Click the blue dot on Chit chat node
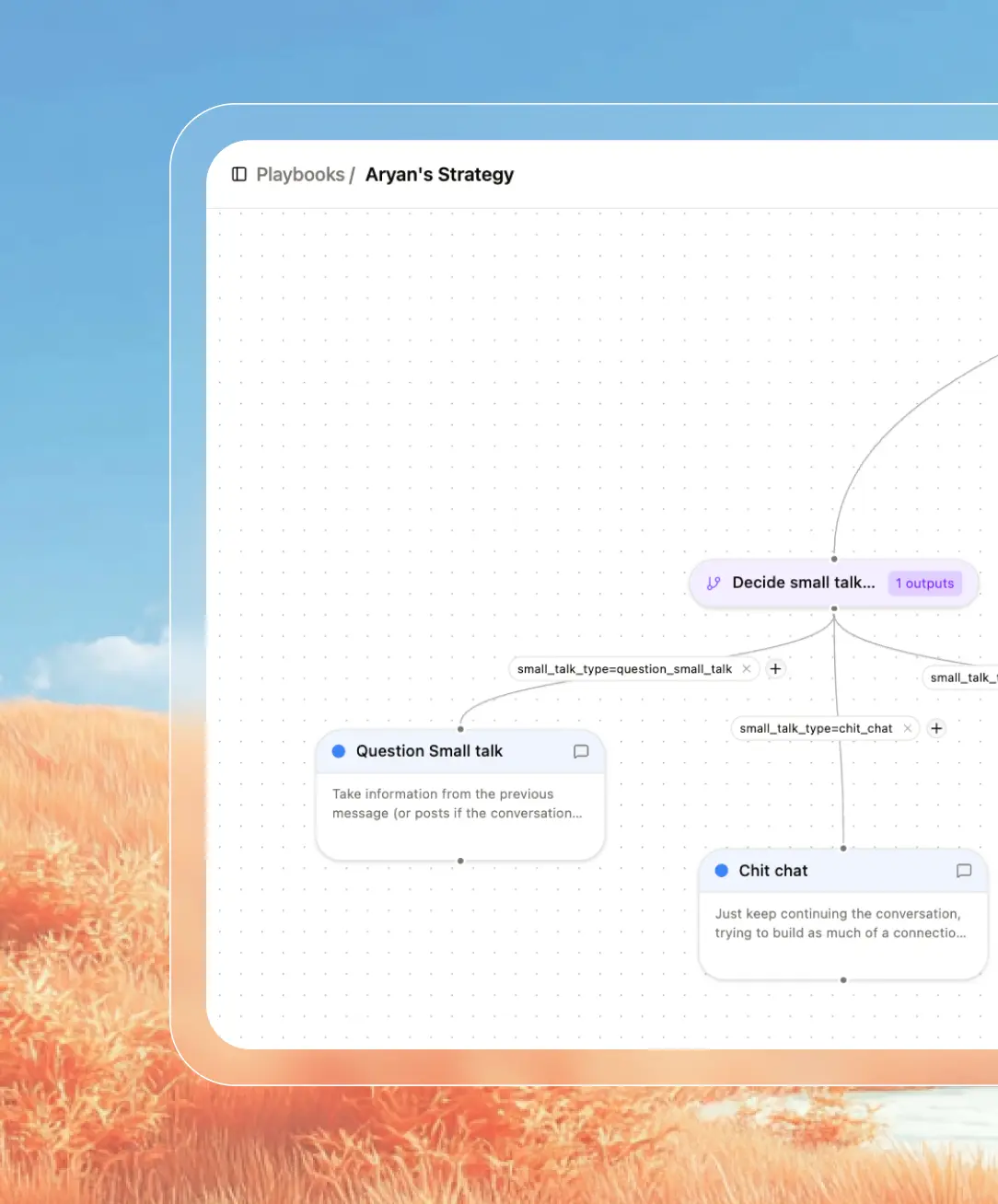Viewport: 998px width, 1204px height. (x=722, y=871)
